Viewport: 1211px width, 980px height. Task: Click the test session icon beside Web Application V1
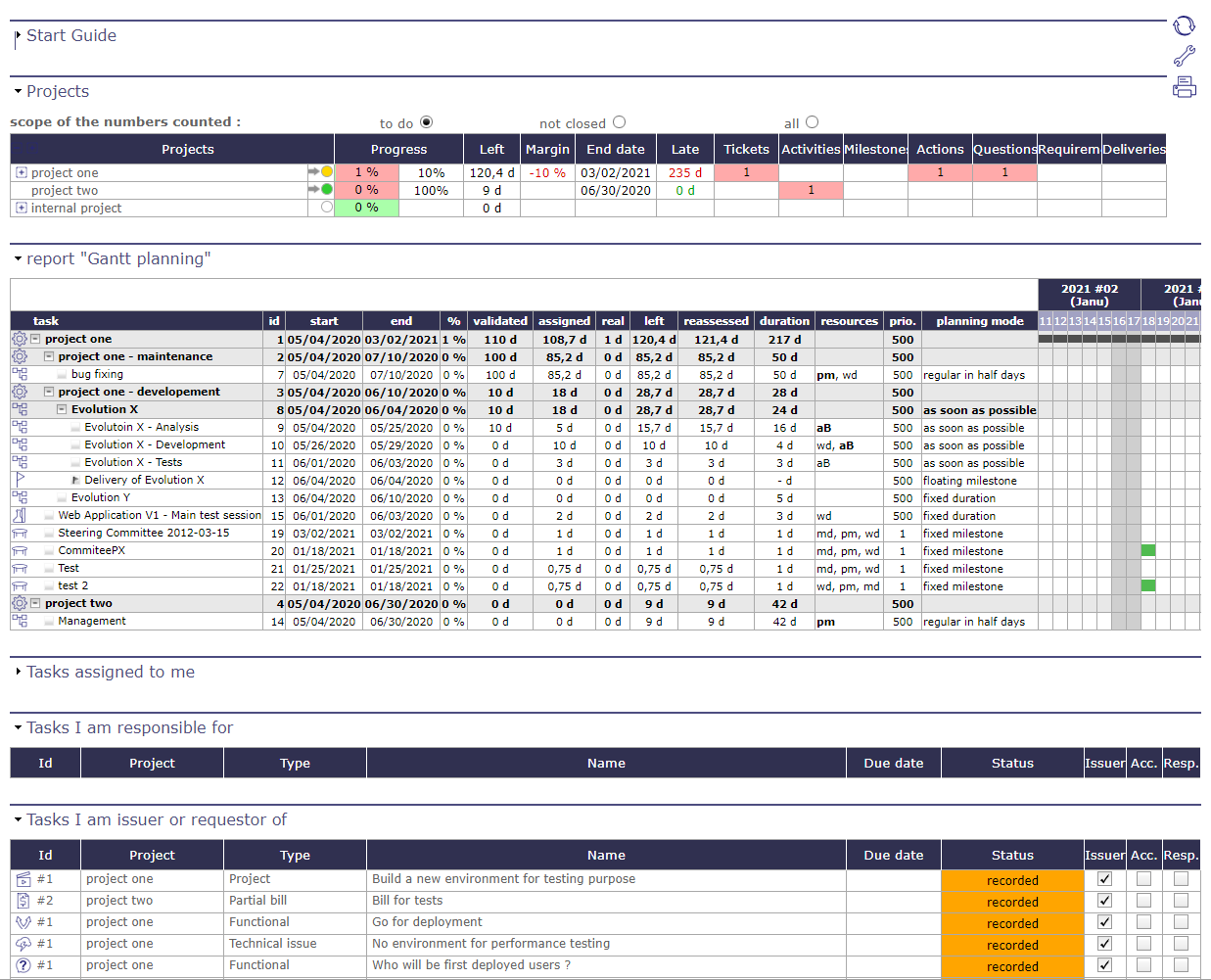click(x=19, y=515)
